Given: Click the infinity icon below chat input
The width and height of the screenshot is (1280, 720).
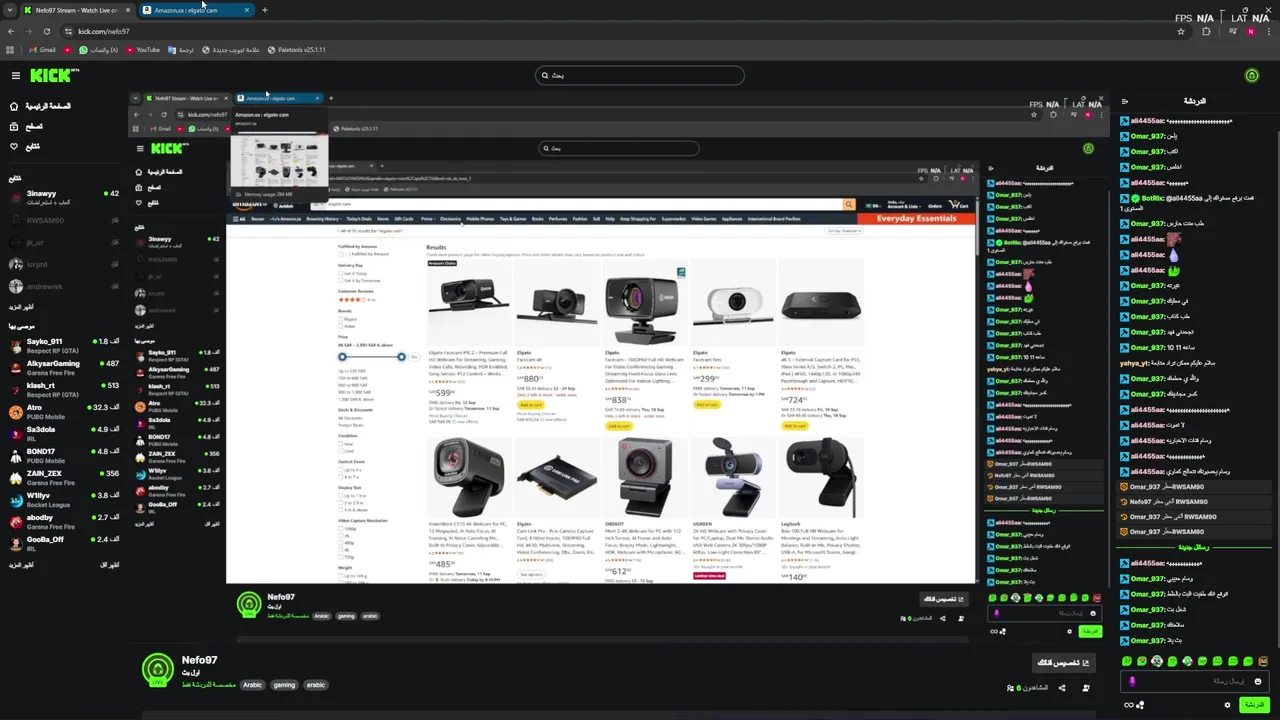Looking at the screenshot, I should point(1129,705).
